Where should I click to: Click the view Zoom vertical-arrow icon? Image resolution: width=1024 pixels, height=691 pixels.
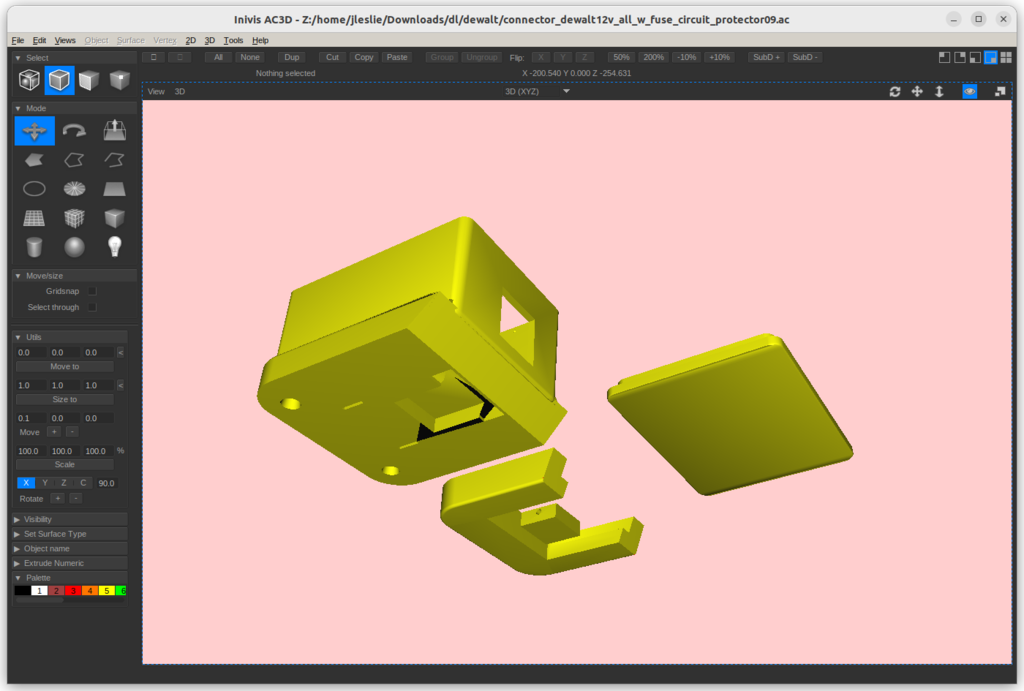pos(939,91)
